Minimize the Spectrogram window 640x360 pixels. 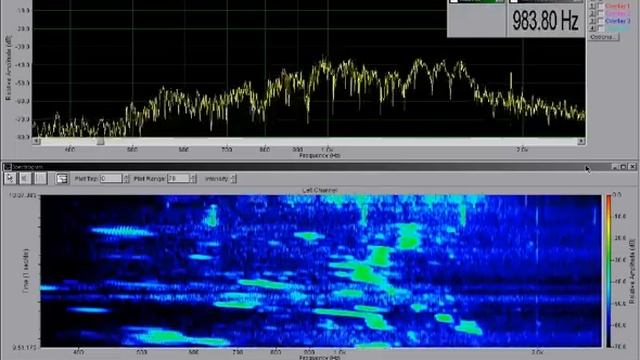click(615, 167)
